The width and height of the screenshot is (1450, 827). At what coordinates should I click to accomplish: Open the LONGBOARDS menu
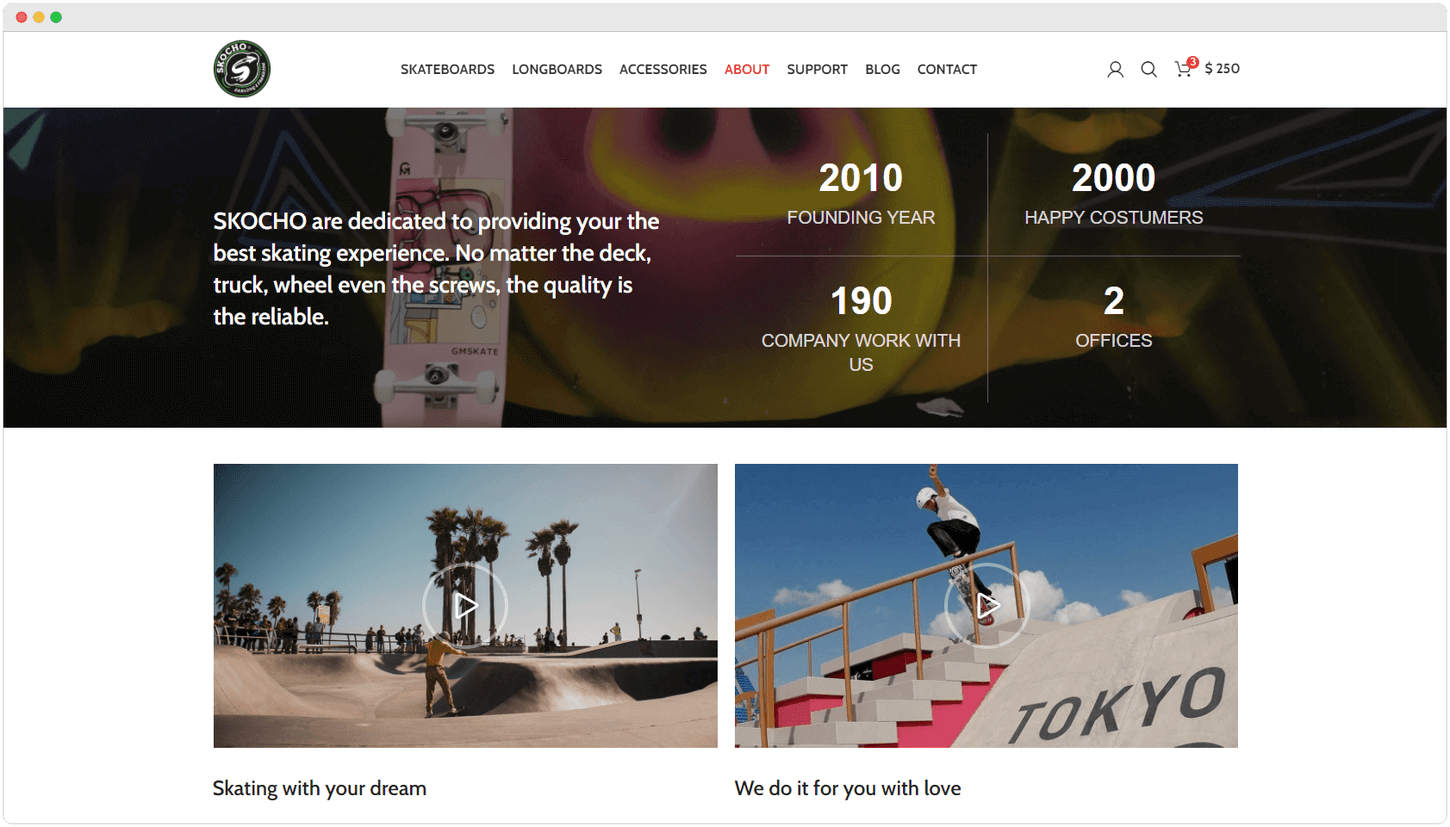pos(557,69)
